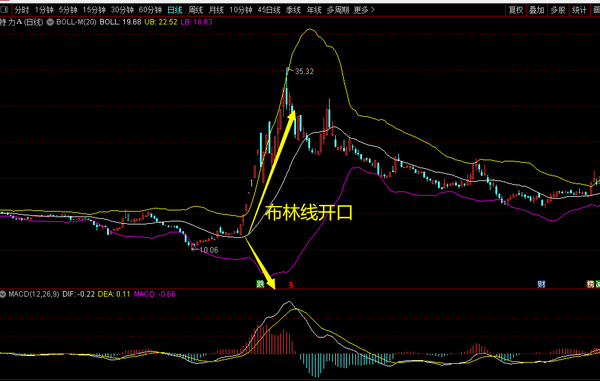Expand the 更多 periods menu
Image resolution: width=600 pixels, height=381 pixels.
pyautogui.click(x=364, y=10)
